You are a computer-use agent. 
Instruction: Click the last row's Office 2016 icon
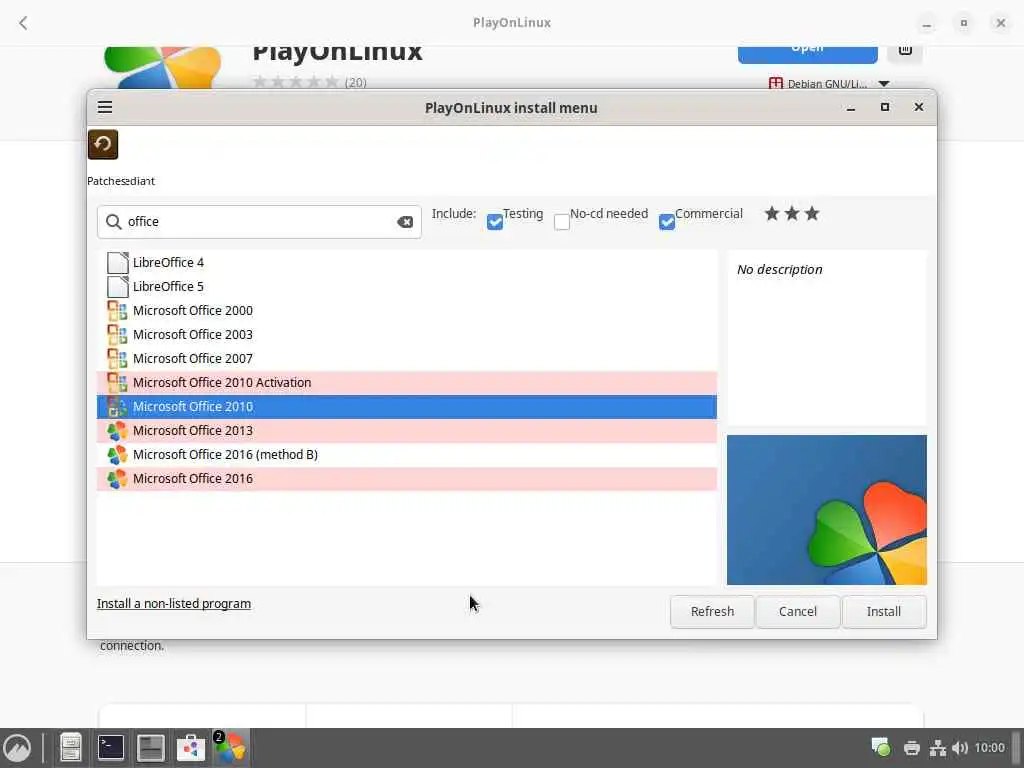pyautogui.click(x=117, y=479)
